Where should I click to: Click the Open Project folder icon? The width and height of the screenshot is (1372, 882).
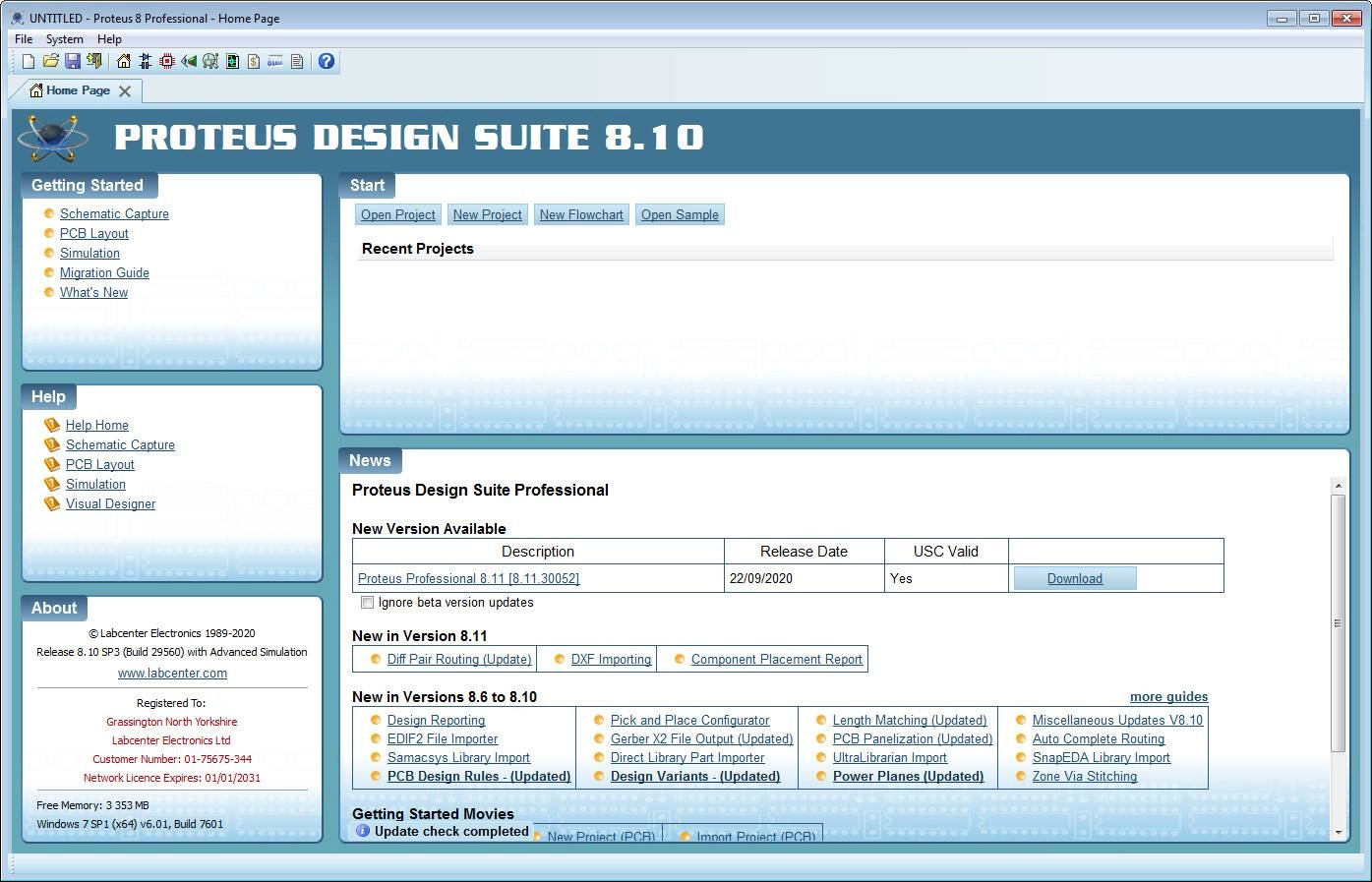pos(50,62)
